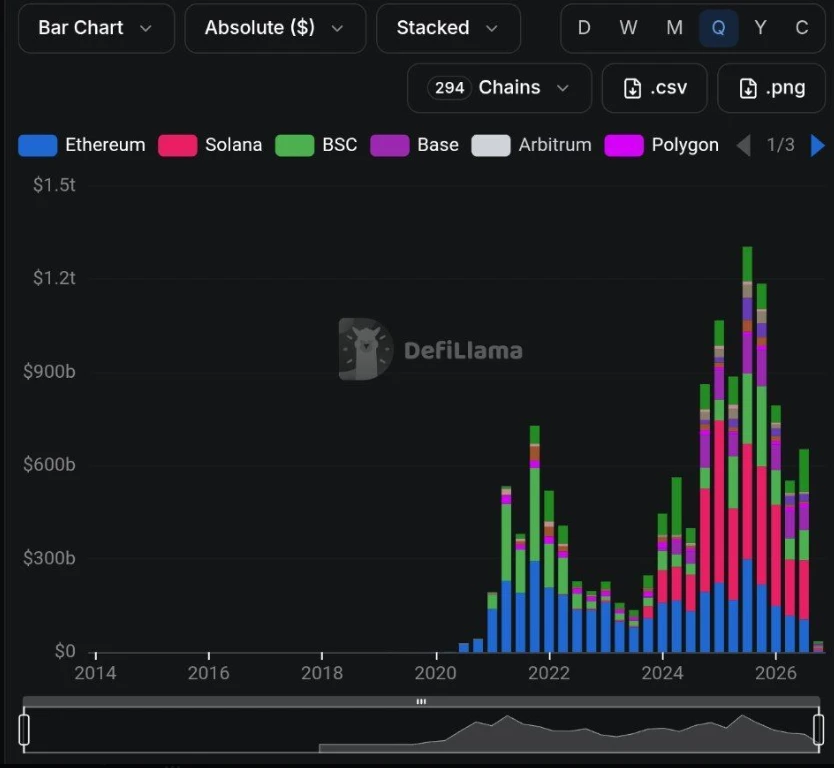Viewport: 834px width, 768px height.
Task: Click the 2026 x-axis label
Action: click(x=776, y=673)
